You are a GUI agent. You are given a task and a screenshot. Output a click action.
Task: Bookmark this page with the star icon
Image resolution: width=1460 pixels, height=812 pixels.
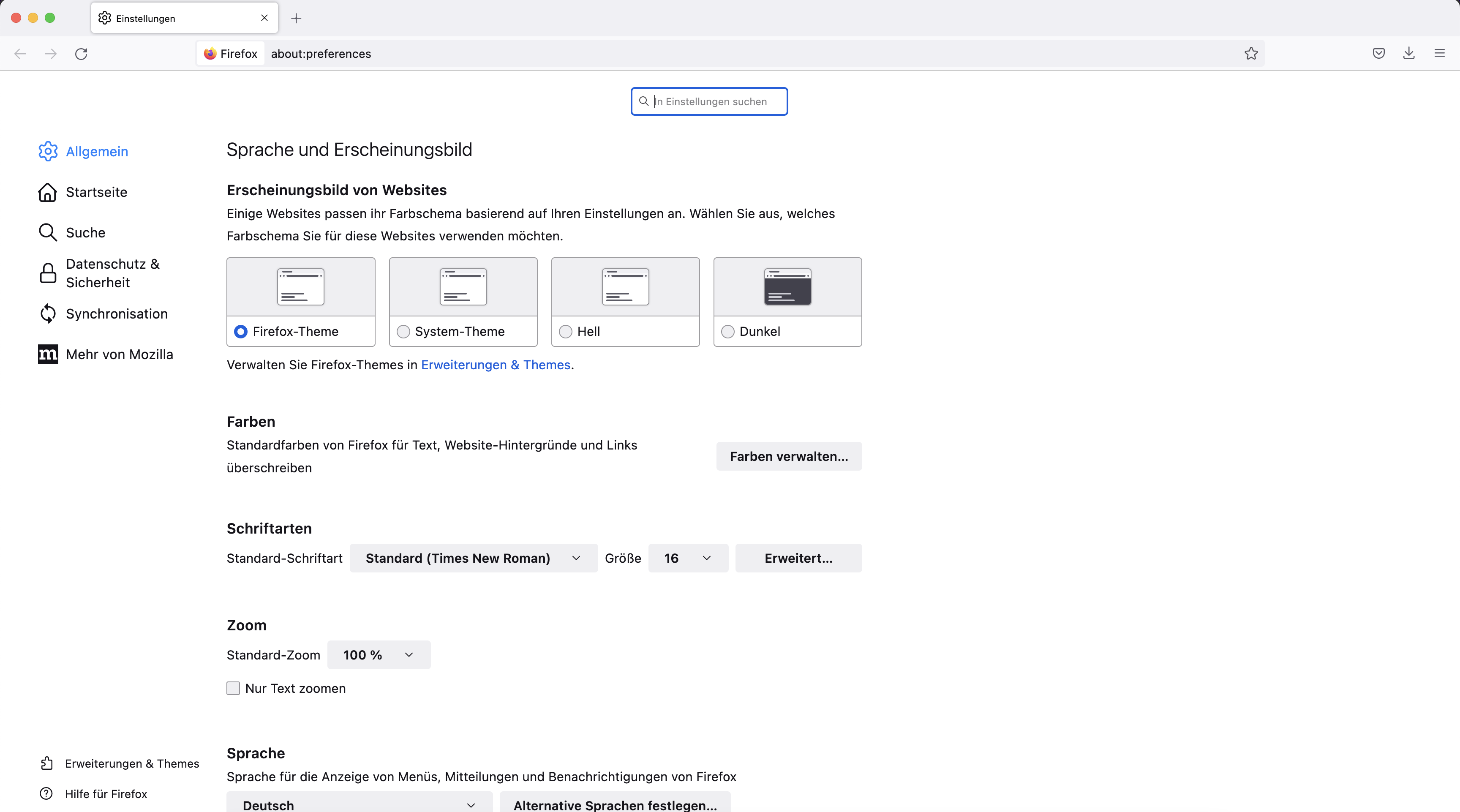1251,53
